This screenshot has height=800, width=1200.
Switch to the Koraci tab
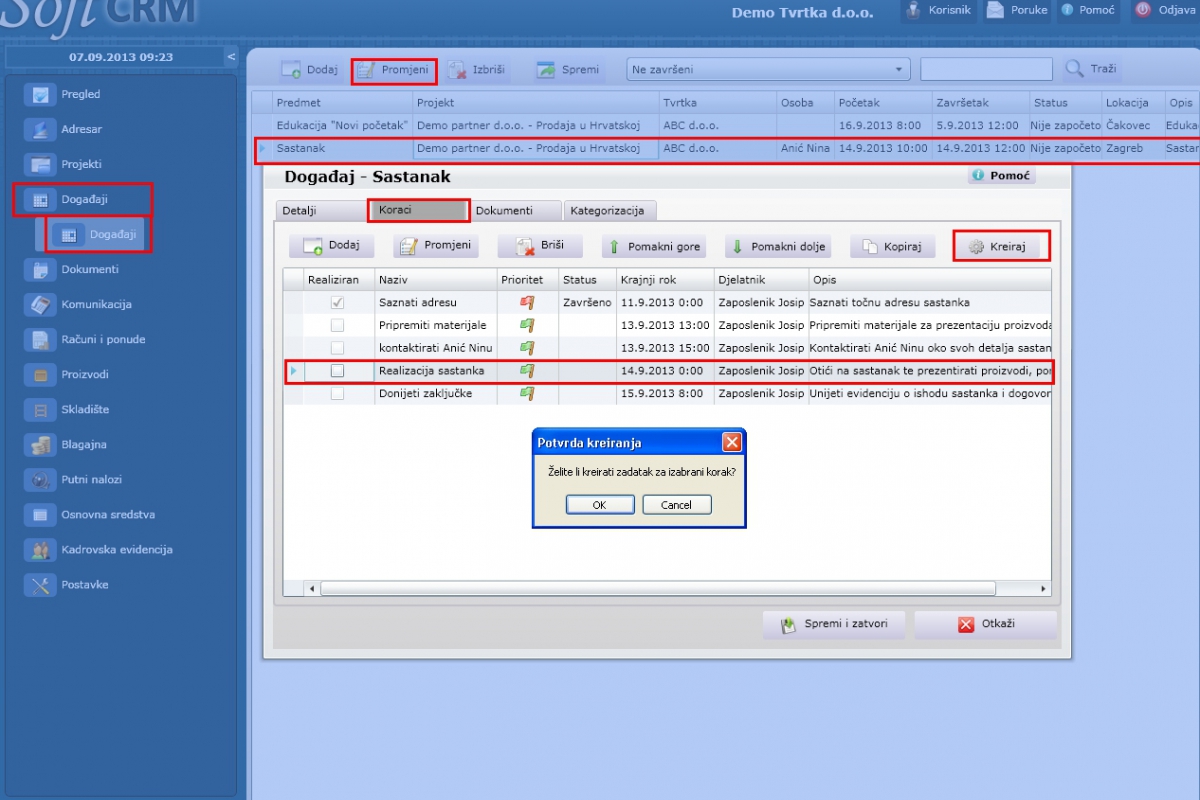(x=418, y=211)
